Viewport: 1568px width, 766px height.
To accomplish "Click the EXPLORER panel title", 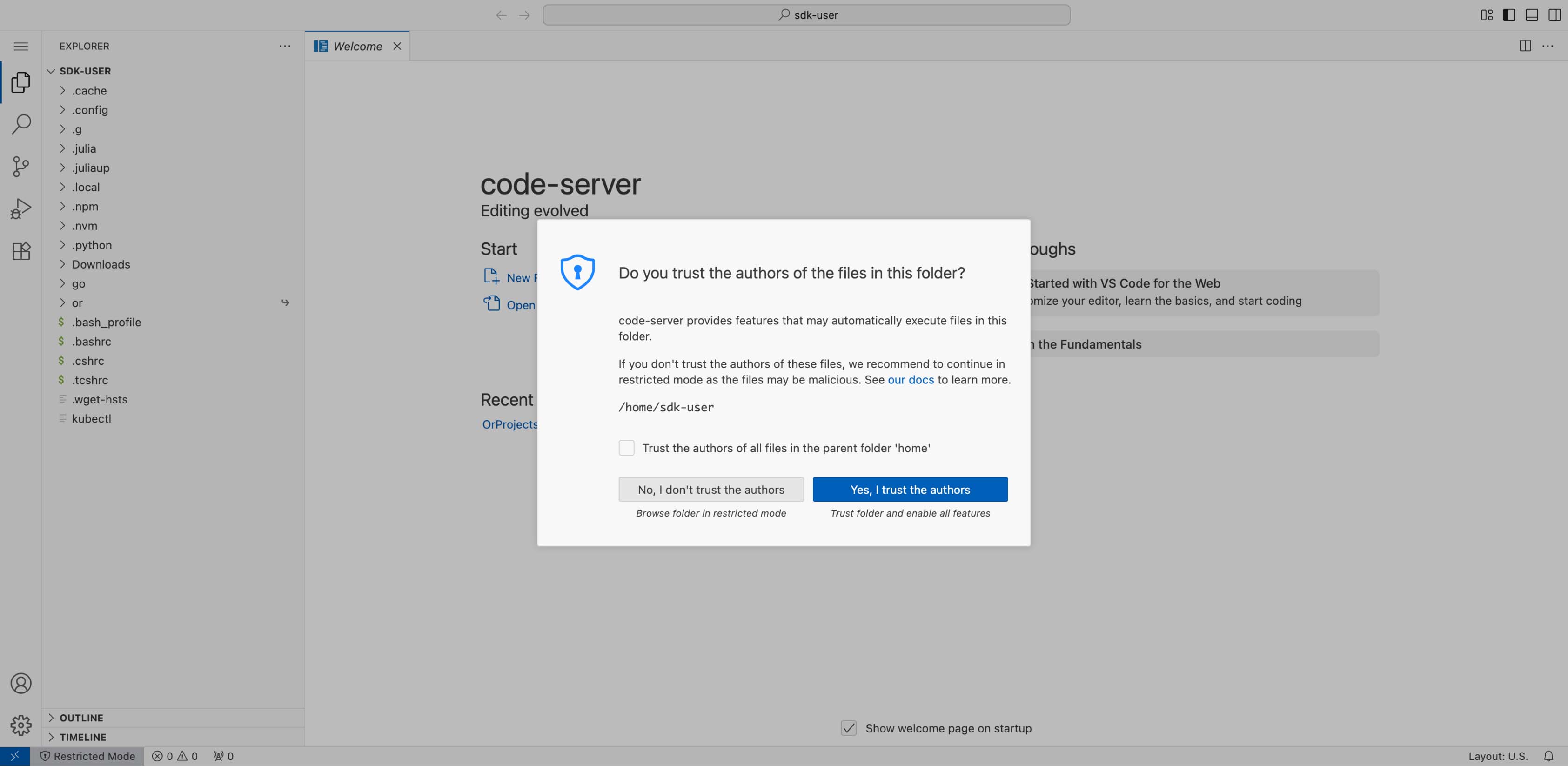I will tap(85, 46).
